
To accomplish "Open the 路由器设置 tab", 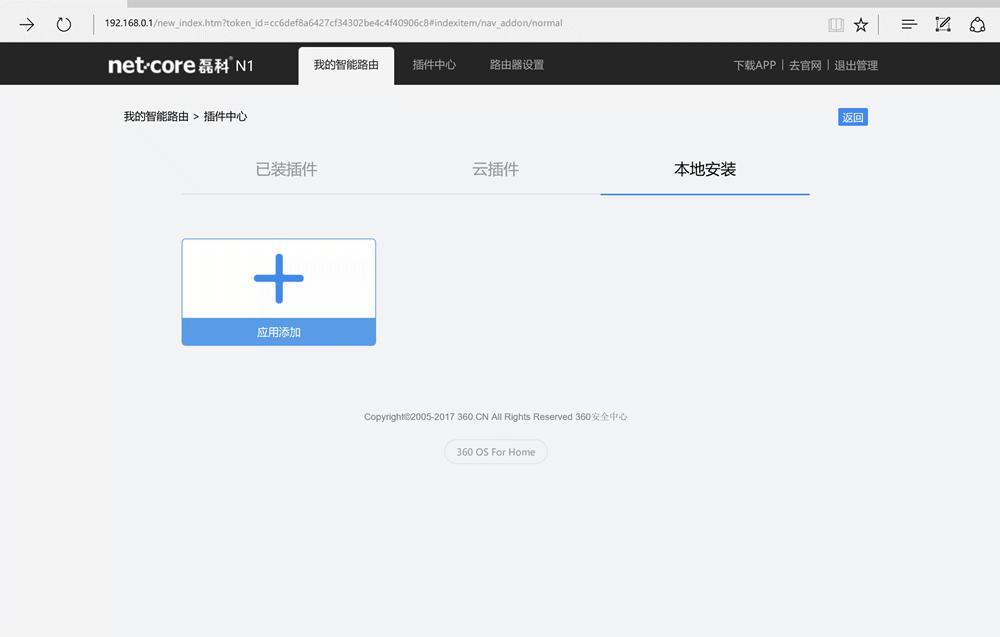I will point(516,64).
